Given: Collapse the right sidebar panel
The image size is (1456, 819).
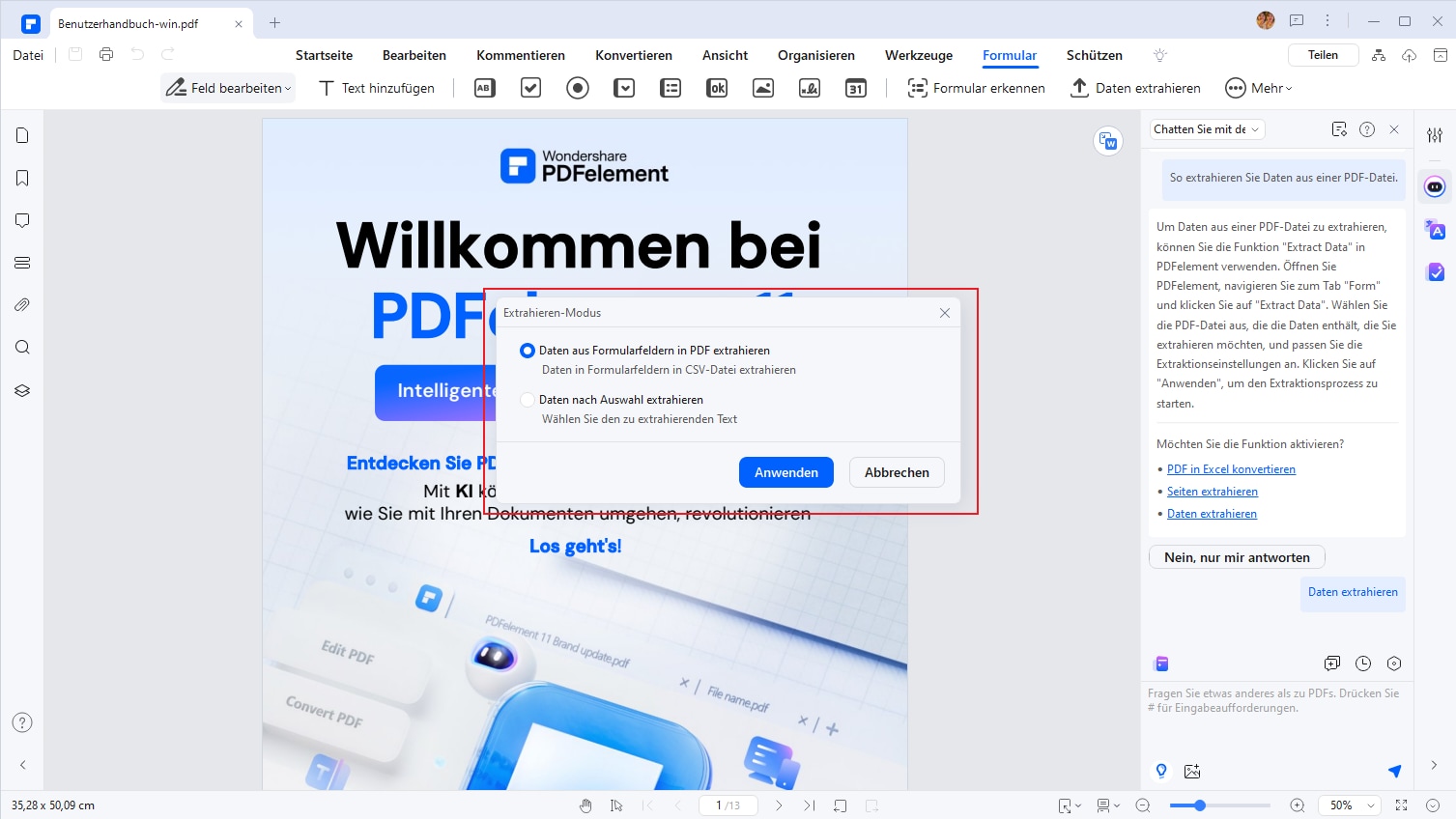Looking at the screenshot, I should point(1435,765).
